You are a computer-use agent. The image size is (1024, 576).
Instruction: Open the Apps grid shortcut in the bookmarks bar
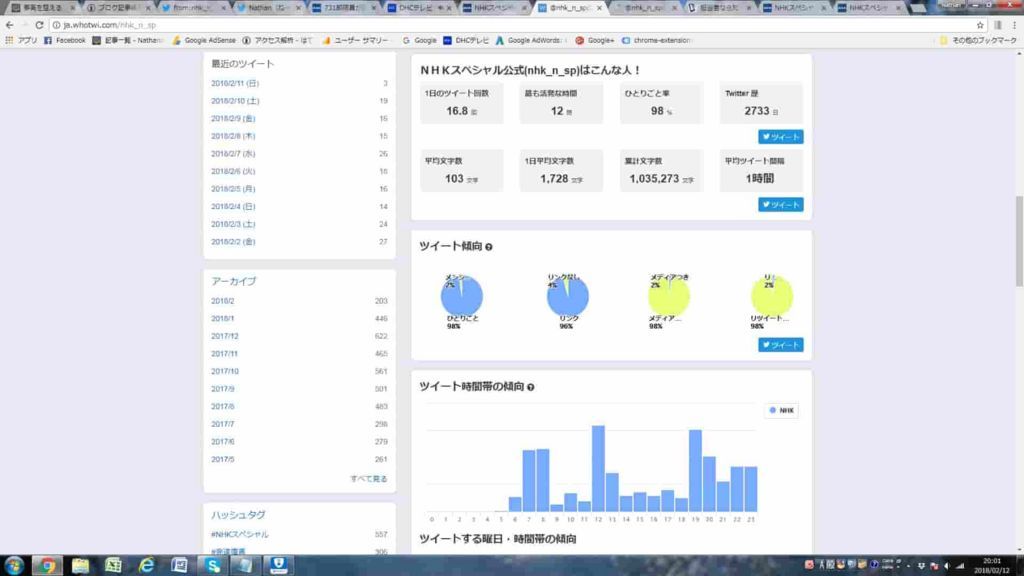[x=21, y=40]
